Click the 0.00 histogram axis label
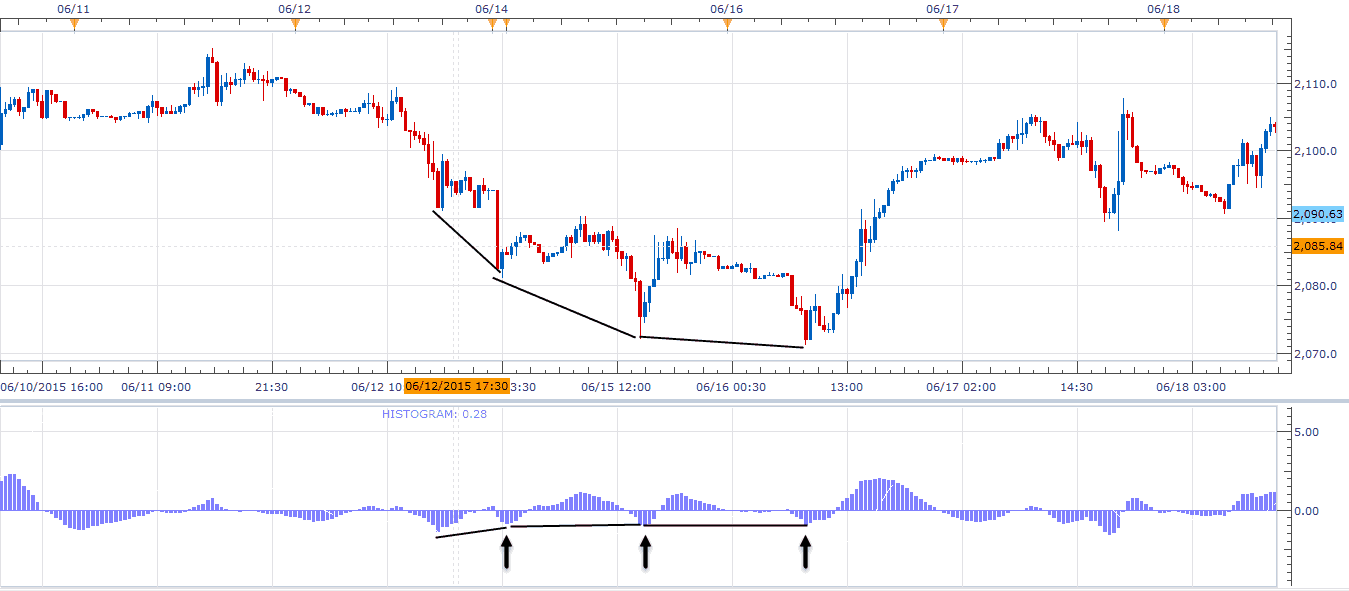Image resolution: width=1349 pixels, height=591 pixels. point(1306,511)
